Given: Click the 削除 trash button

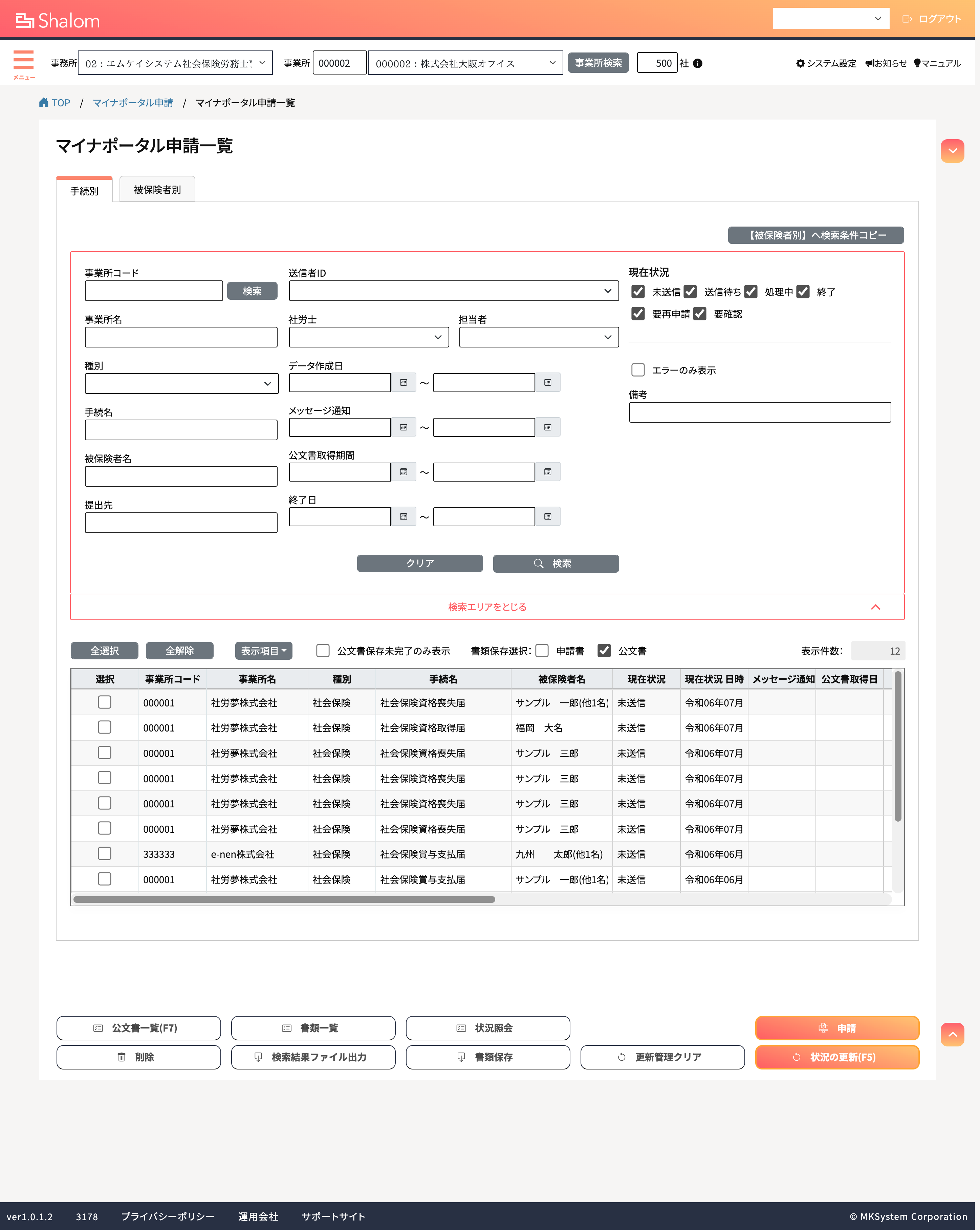Looking at the screenshot, I should click(x=138, y=1057).
